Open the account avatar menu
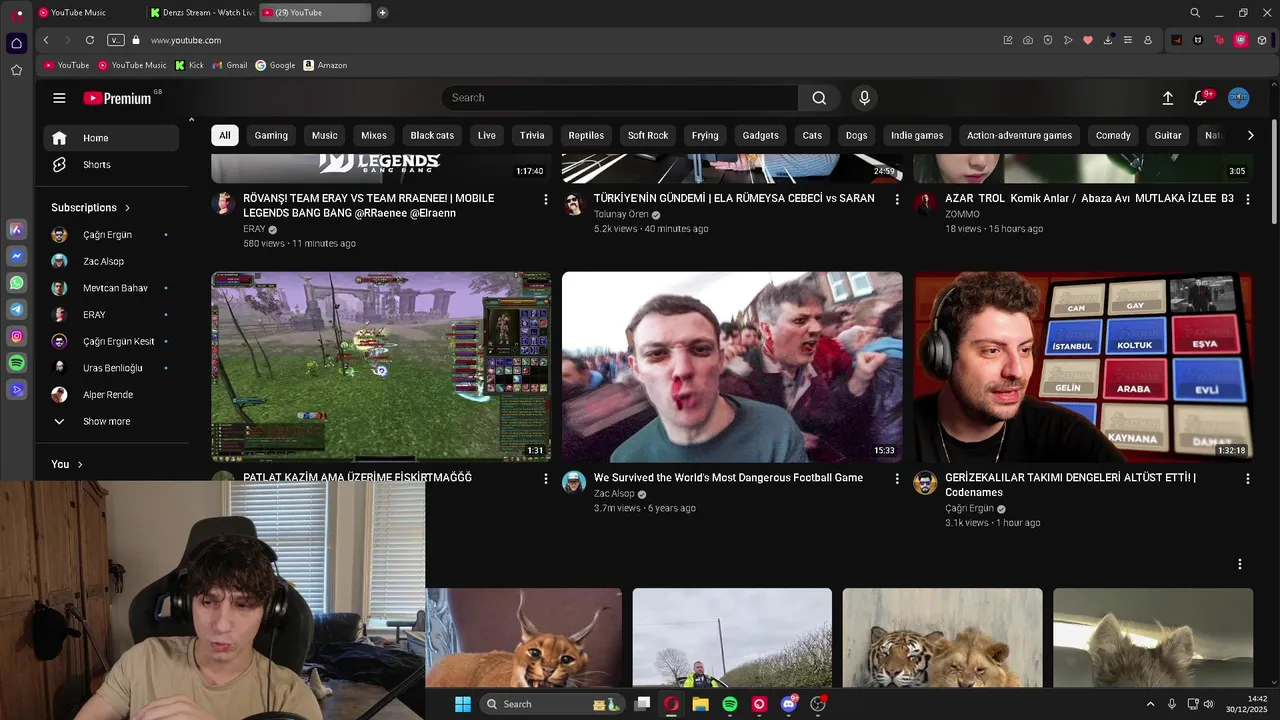 point(1239,98)
